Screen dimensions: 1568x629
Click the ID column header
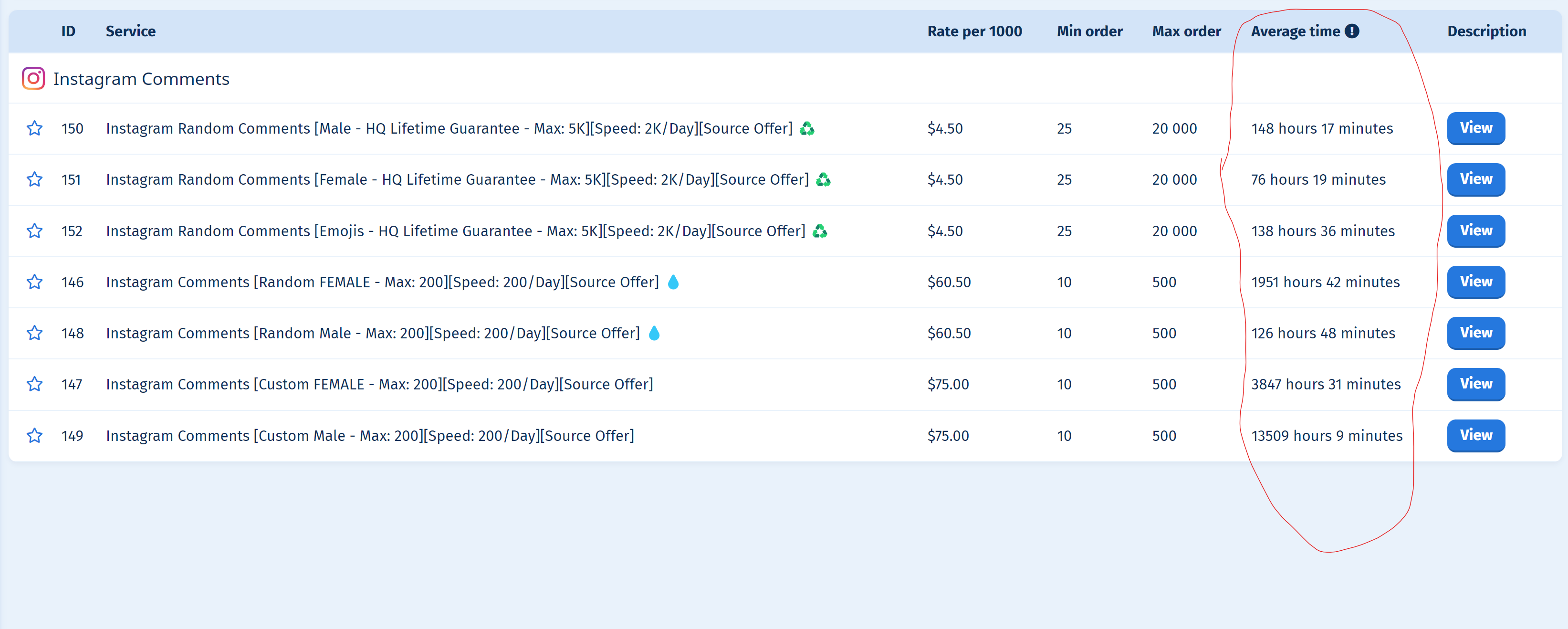[68, 31]
